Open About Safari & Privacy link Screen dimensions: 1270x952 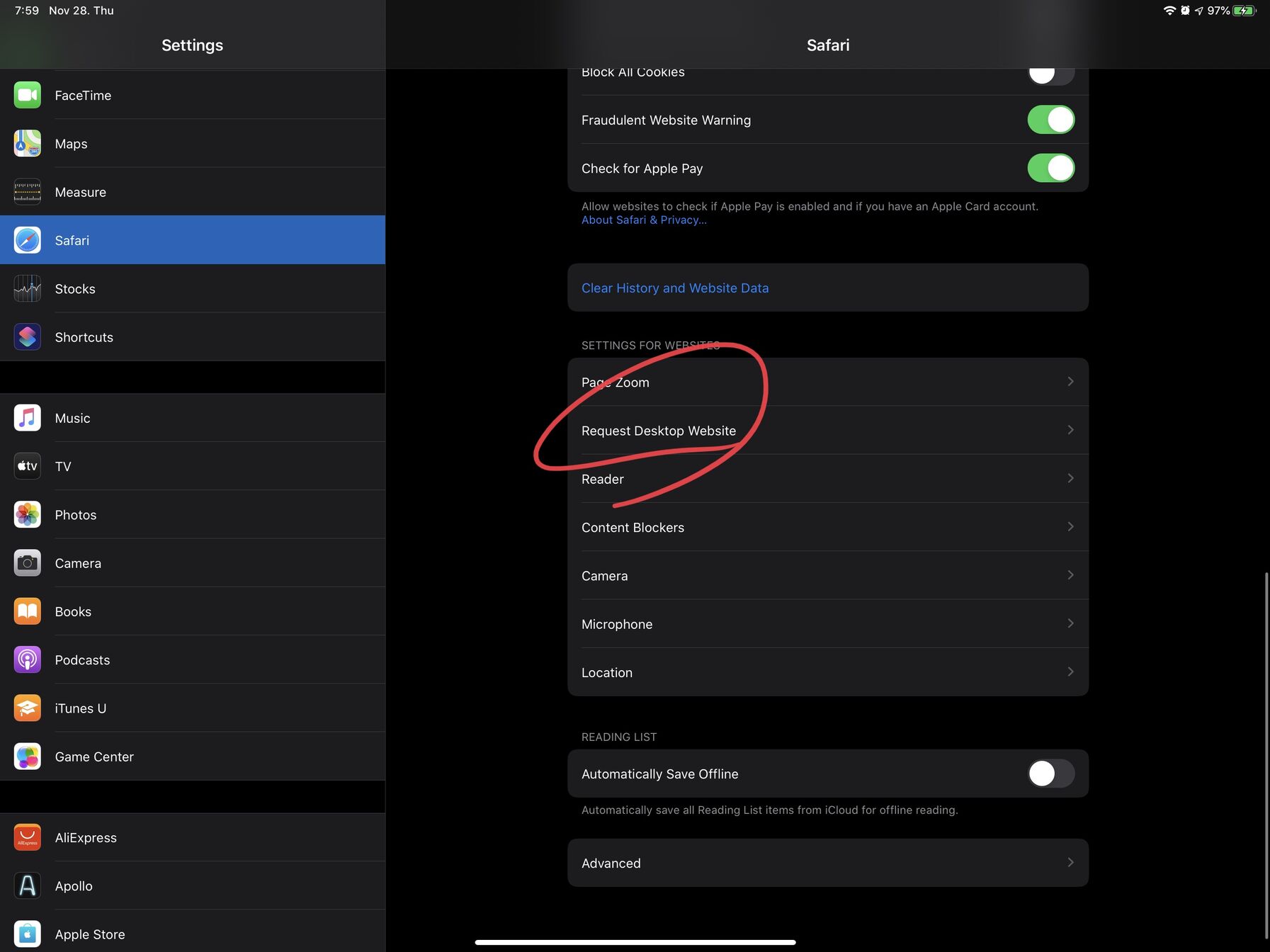click(x=644, y=220)
